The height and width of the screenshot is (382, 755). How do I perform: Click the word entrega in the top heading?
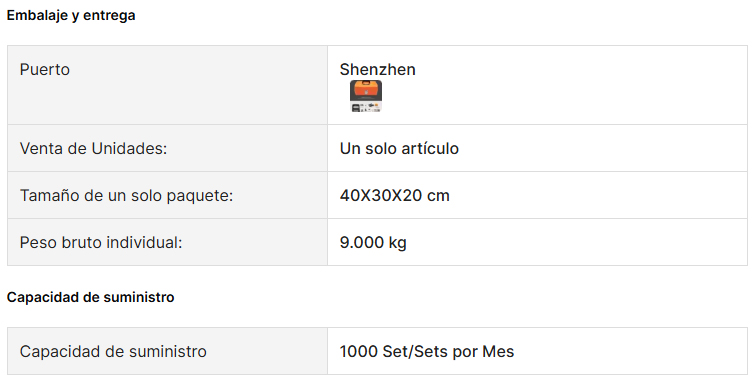(x=109, y=16)
